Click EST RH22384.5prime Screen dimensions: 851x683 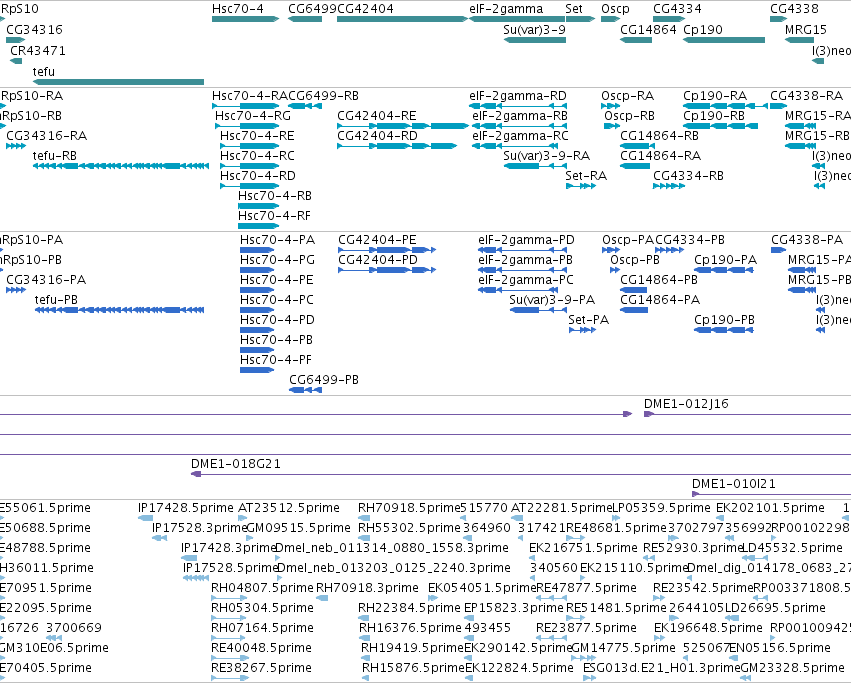click(x=364, y=618)
